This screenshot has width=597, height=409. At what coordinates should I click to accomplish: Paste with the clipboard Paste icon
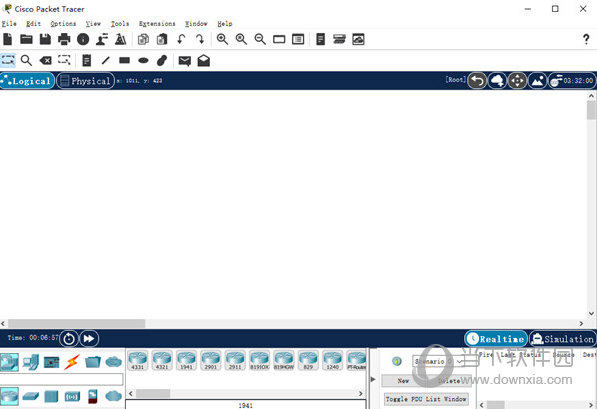tap(162, 39)
